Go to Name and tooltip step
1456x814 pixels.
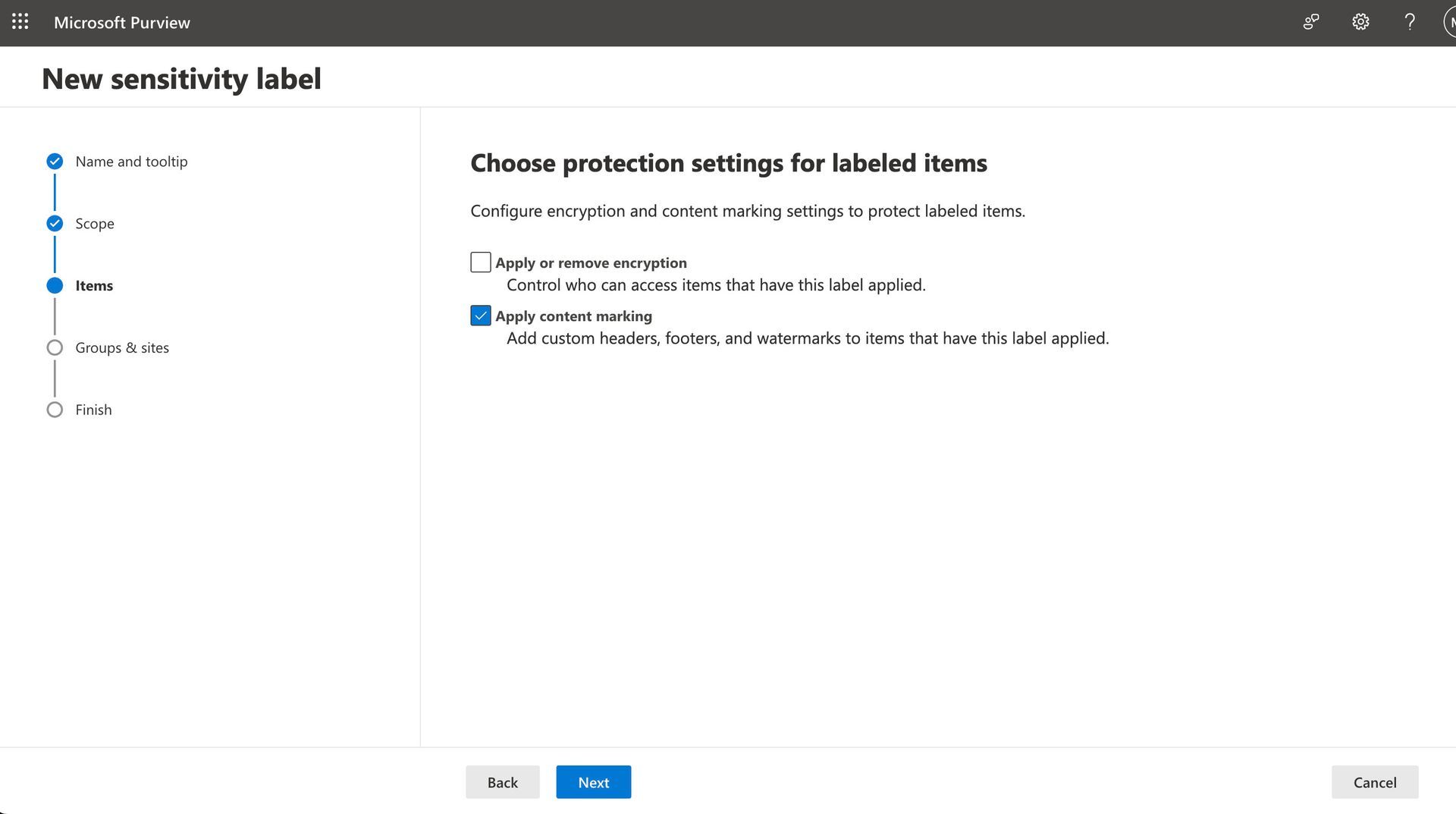tap(131, 162)
